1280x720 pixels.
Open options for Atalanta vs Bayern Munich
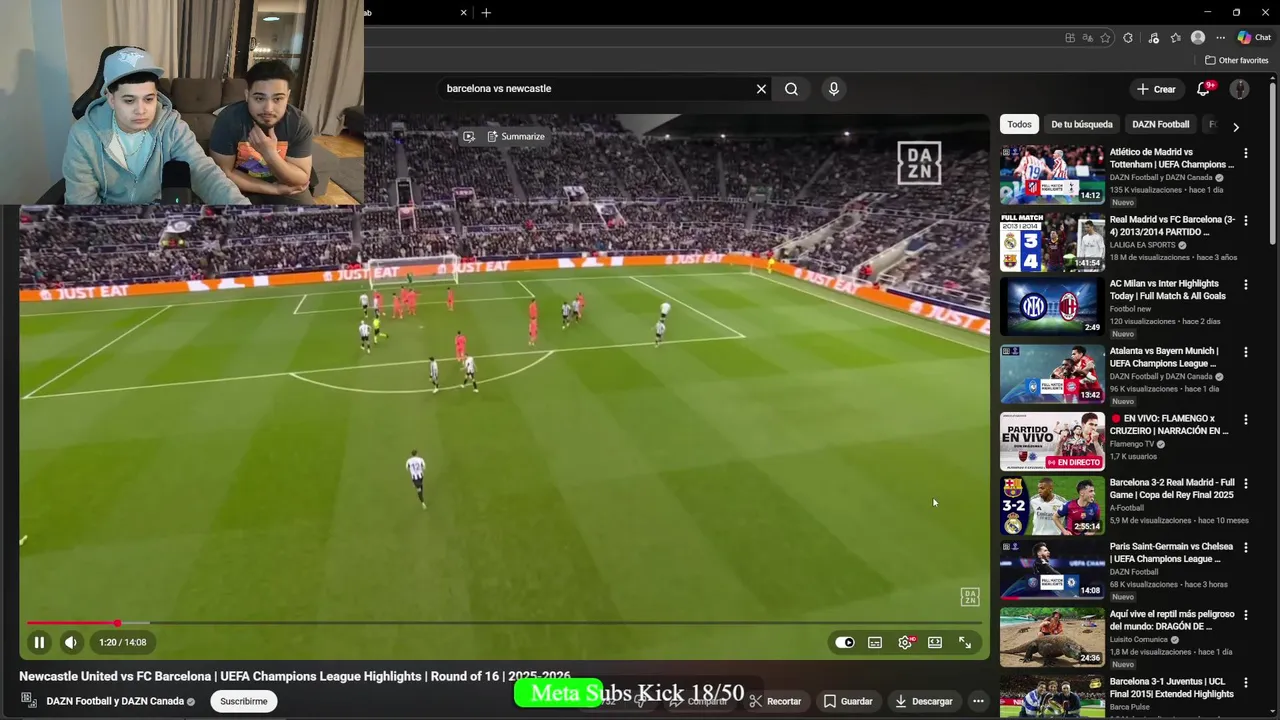[x=1246, y=352]
